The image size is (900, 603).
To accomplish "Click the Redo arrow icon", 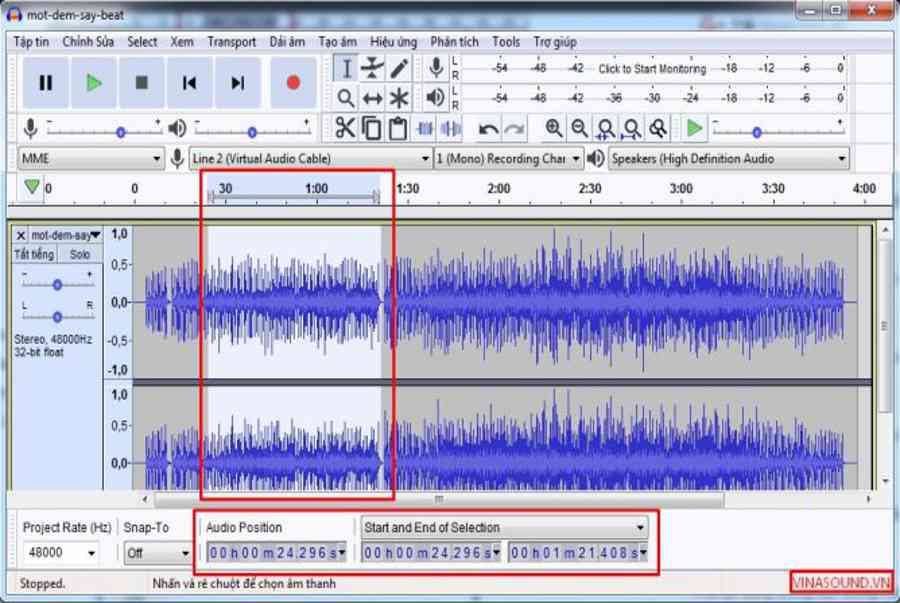I will (514, 129).
